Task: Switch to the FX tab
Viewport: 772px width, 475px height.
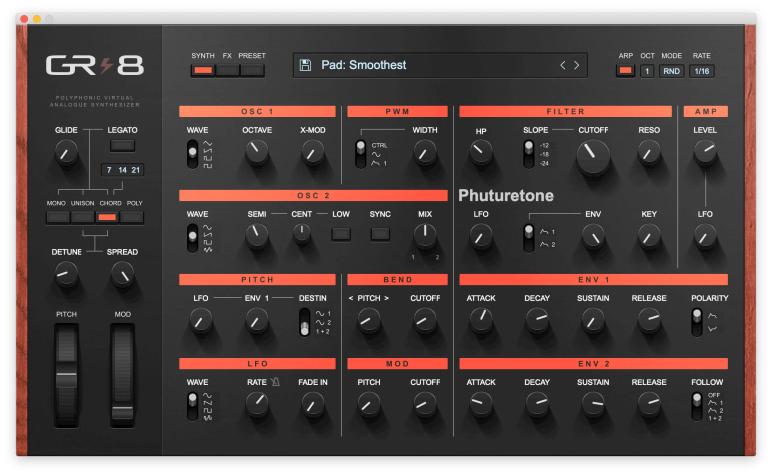Action: (227, 70)
